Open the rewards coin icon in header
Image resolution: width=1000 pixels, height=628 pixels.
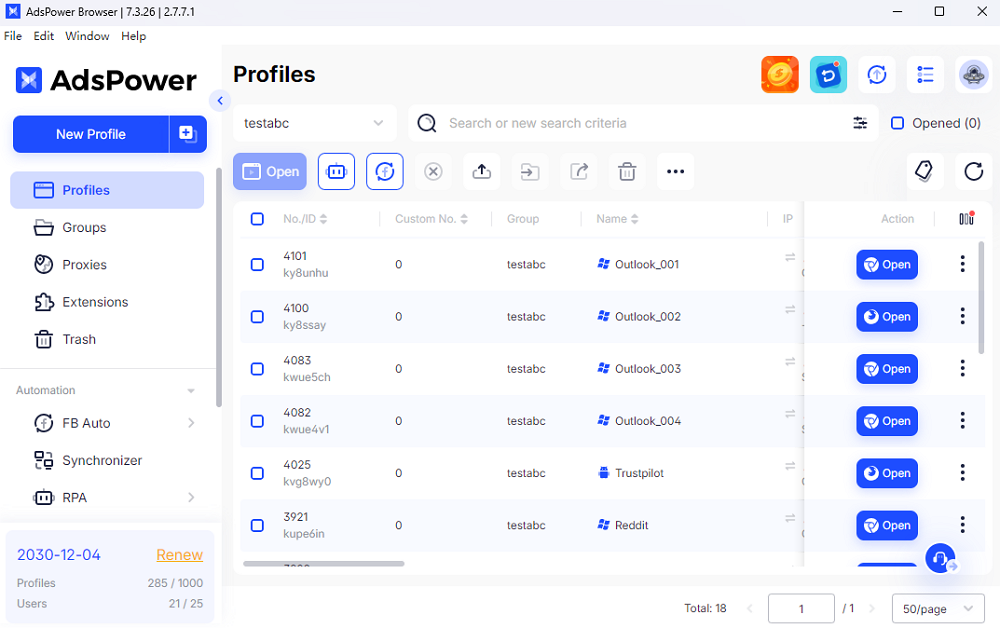(x=780, y=74)
